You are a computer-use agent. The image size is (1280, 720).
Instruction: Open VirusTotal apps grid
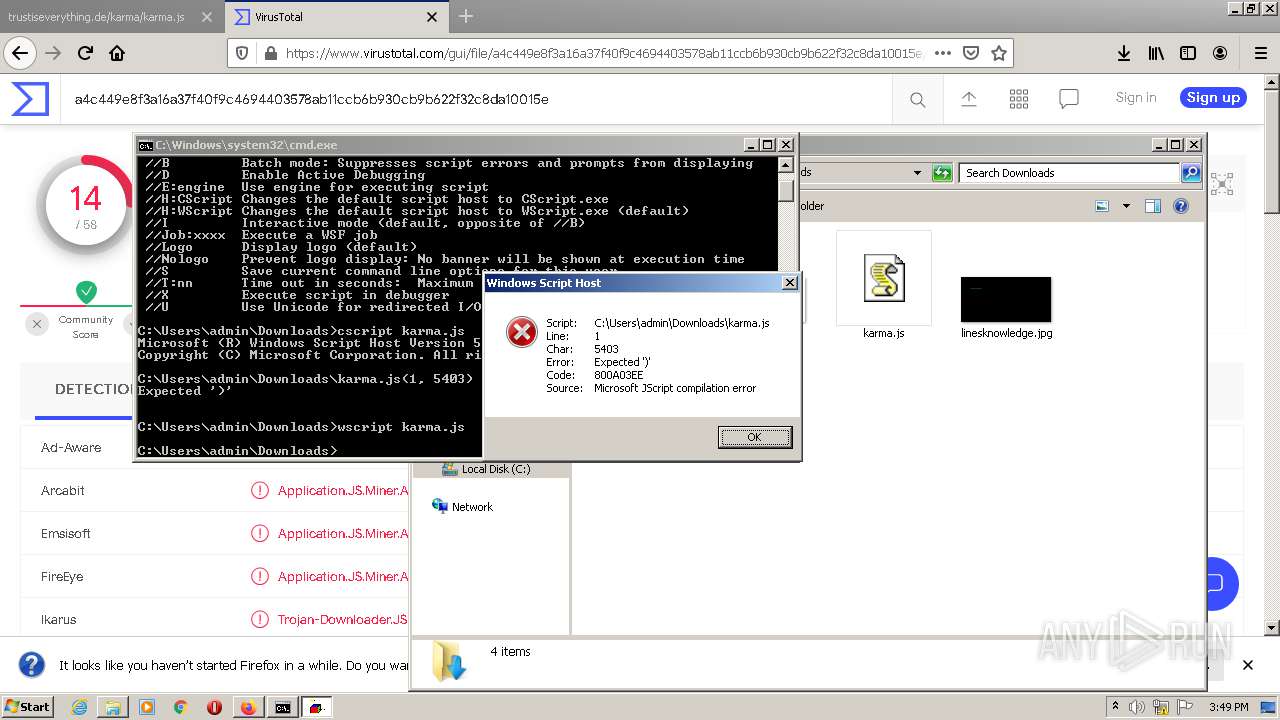click(1019, 99)
